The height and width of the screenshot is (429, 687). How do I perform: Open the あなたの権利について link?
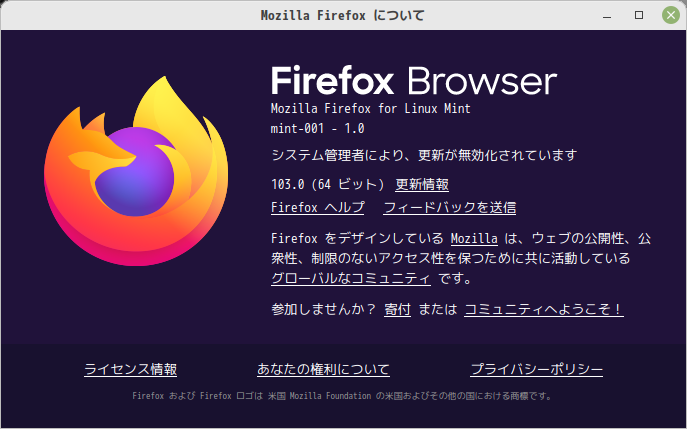click(x=323, y=369)
